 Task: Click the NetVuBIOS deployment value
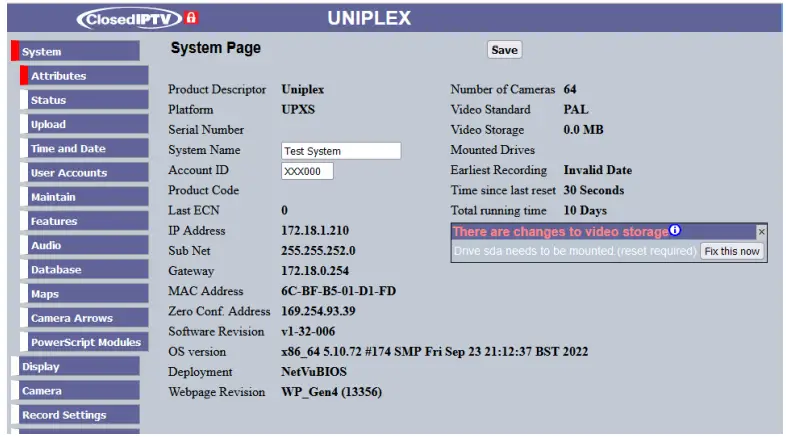click(314, 371)
